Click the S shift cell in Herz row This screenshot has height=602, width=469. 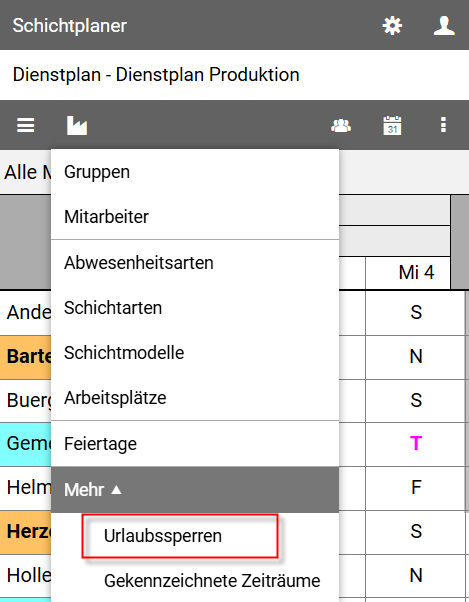pyautogui.click(x=416, y=532)
